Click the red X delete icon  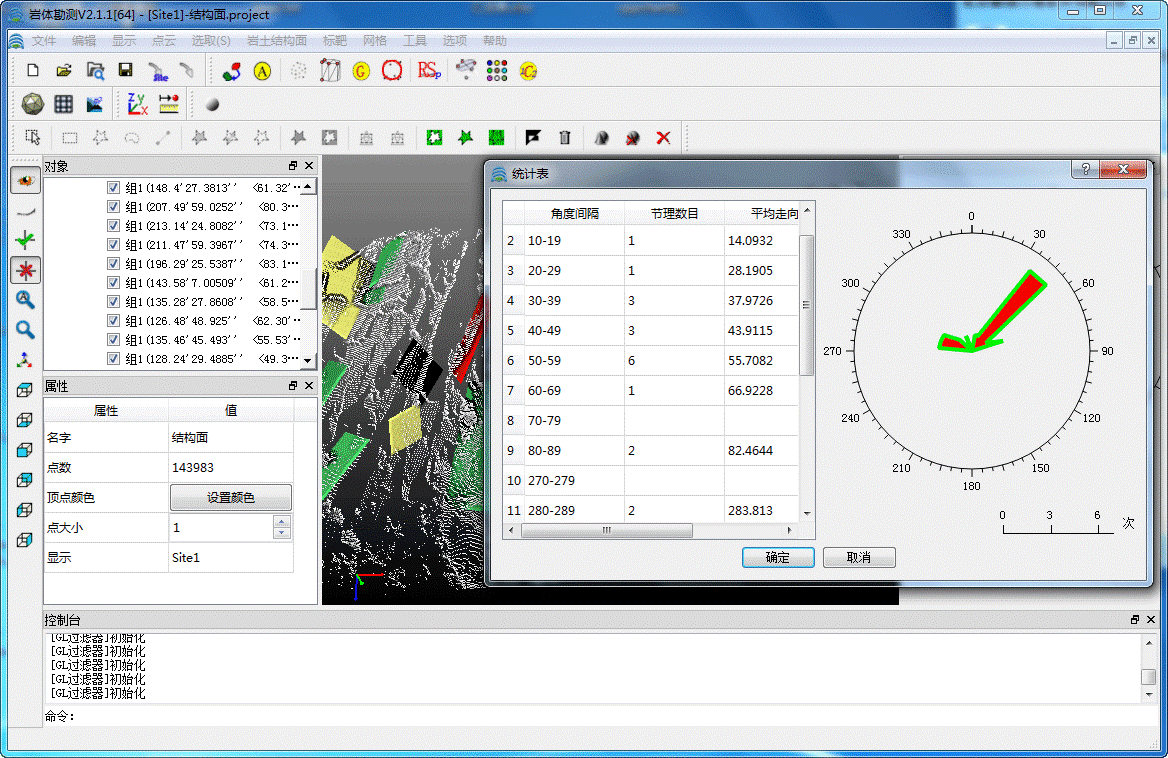[x=663, y=138]
